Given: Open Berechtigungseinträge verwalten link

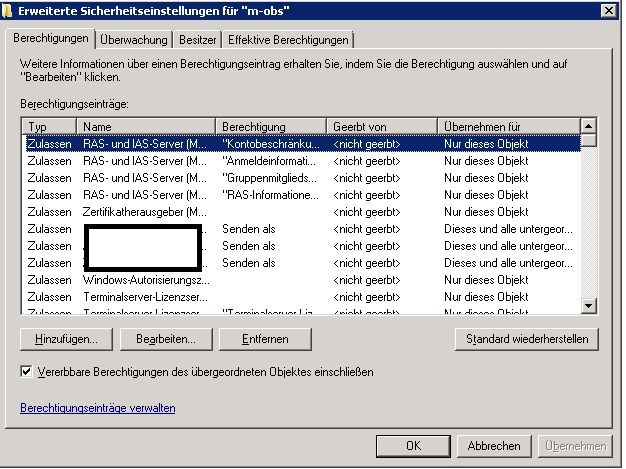Looking at the screenshot, I should pyautogui.click(x=98, y=408).
